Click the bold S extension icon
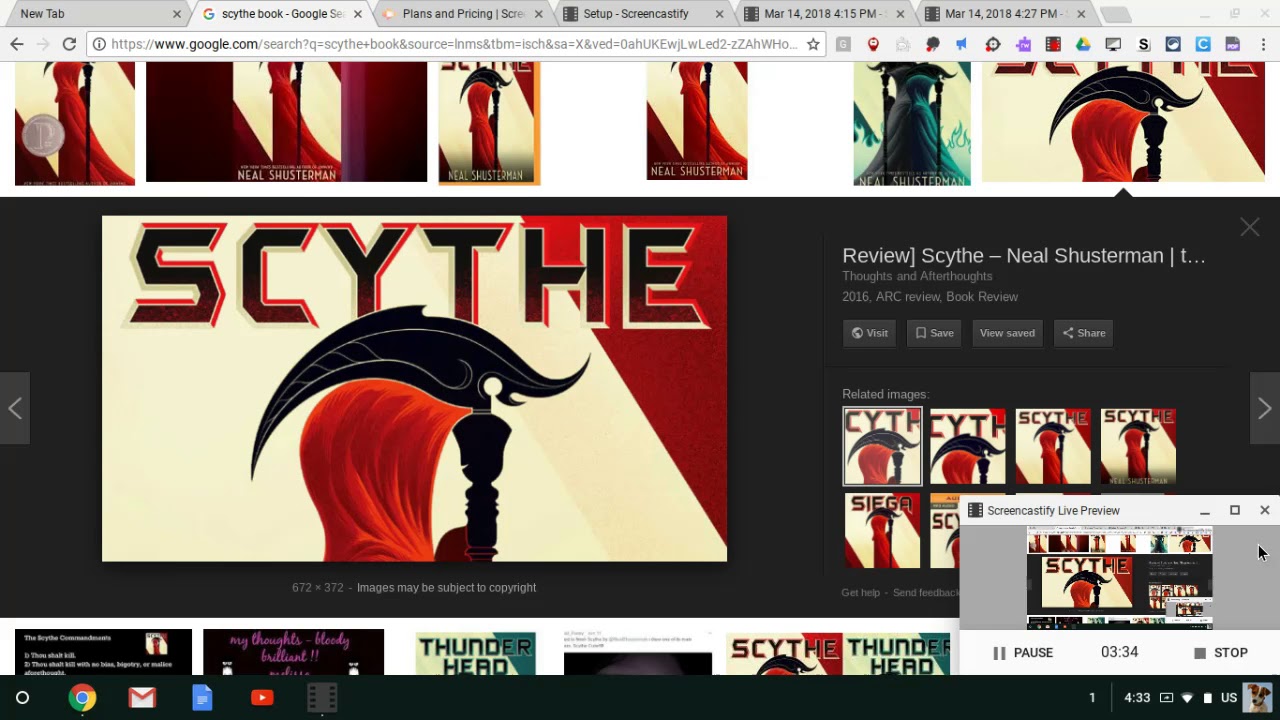The image size is (1280, 720). pos(1144,44)
